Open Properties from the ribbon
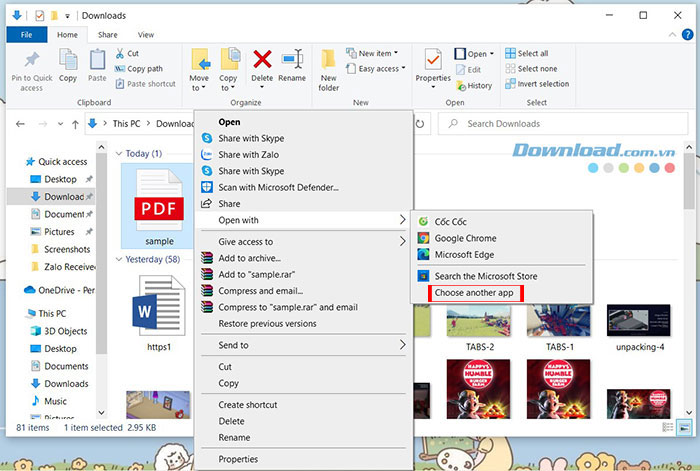 coord(433,65)
